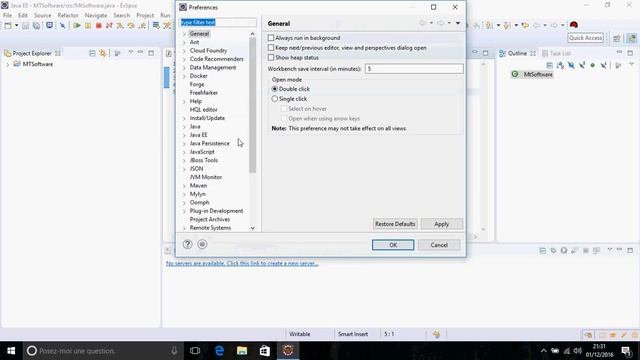Click the Apply button
Screen dimensions: 640x360
click(x=442, y=224)
